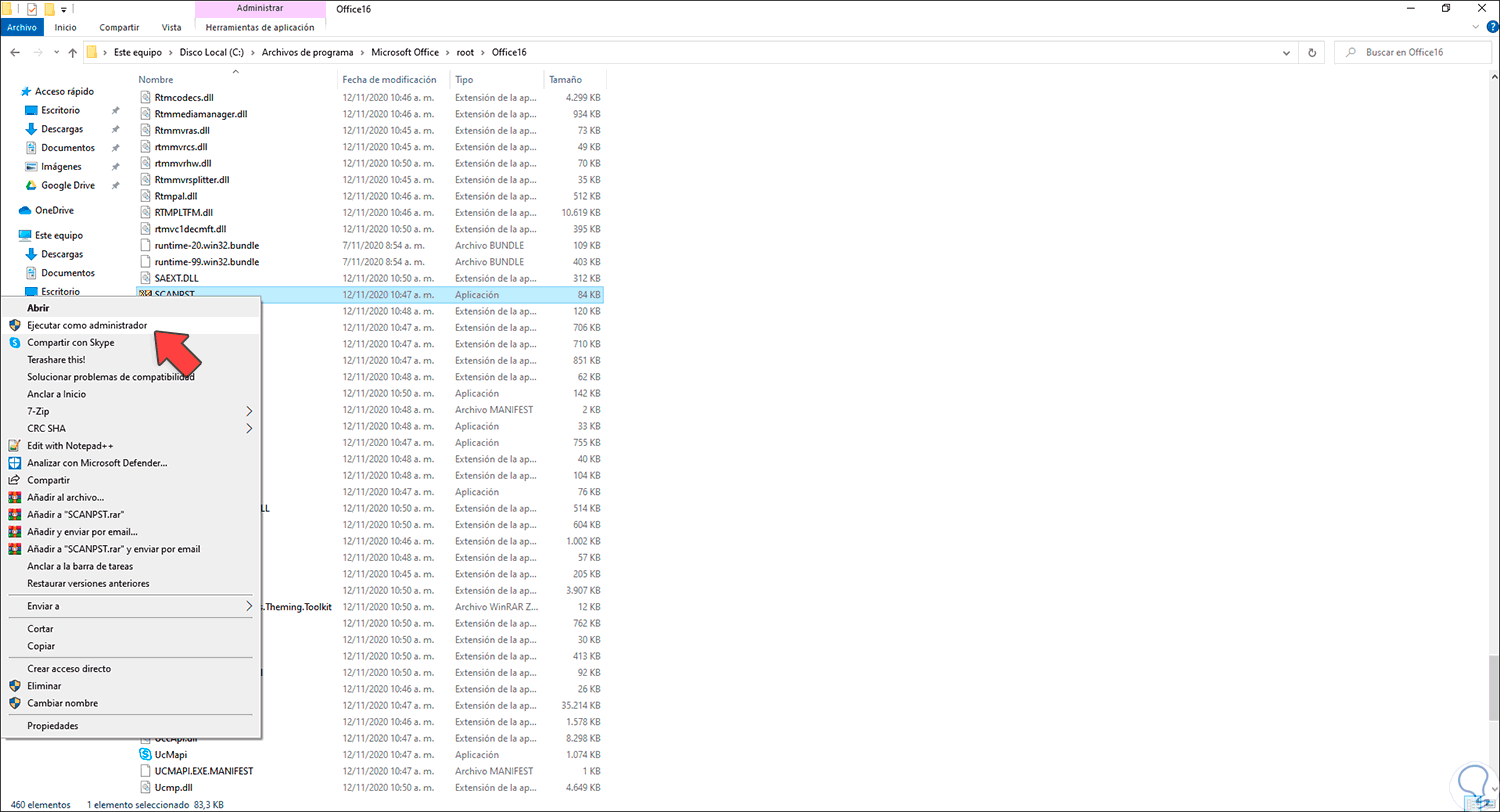Click the shield icon for Ejecutar como administrador
1500x812 pixels.
pyautogui.click(x=15, y=325)
